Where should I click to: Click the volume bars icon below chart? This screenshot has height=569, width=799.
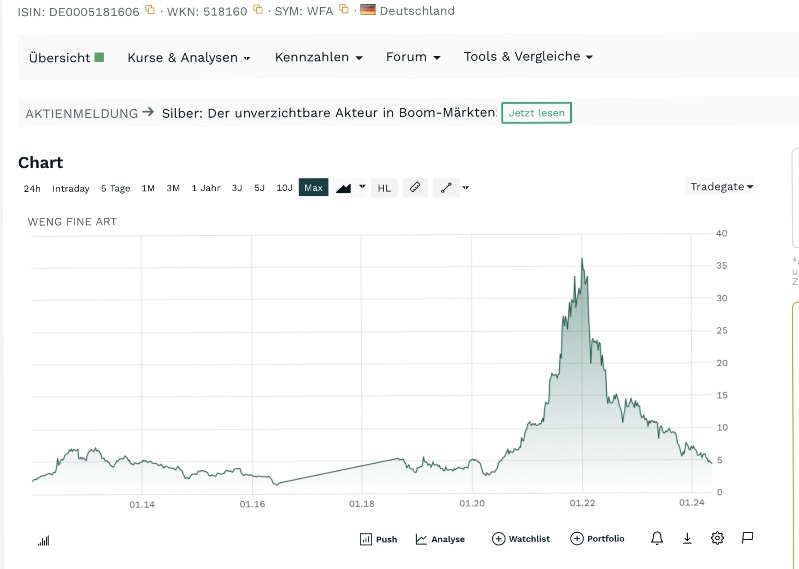[44, 541]
